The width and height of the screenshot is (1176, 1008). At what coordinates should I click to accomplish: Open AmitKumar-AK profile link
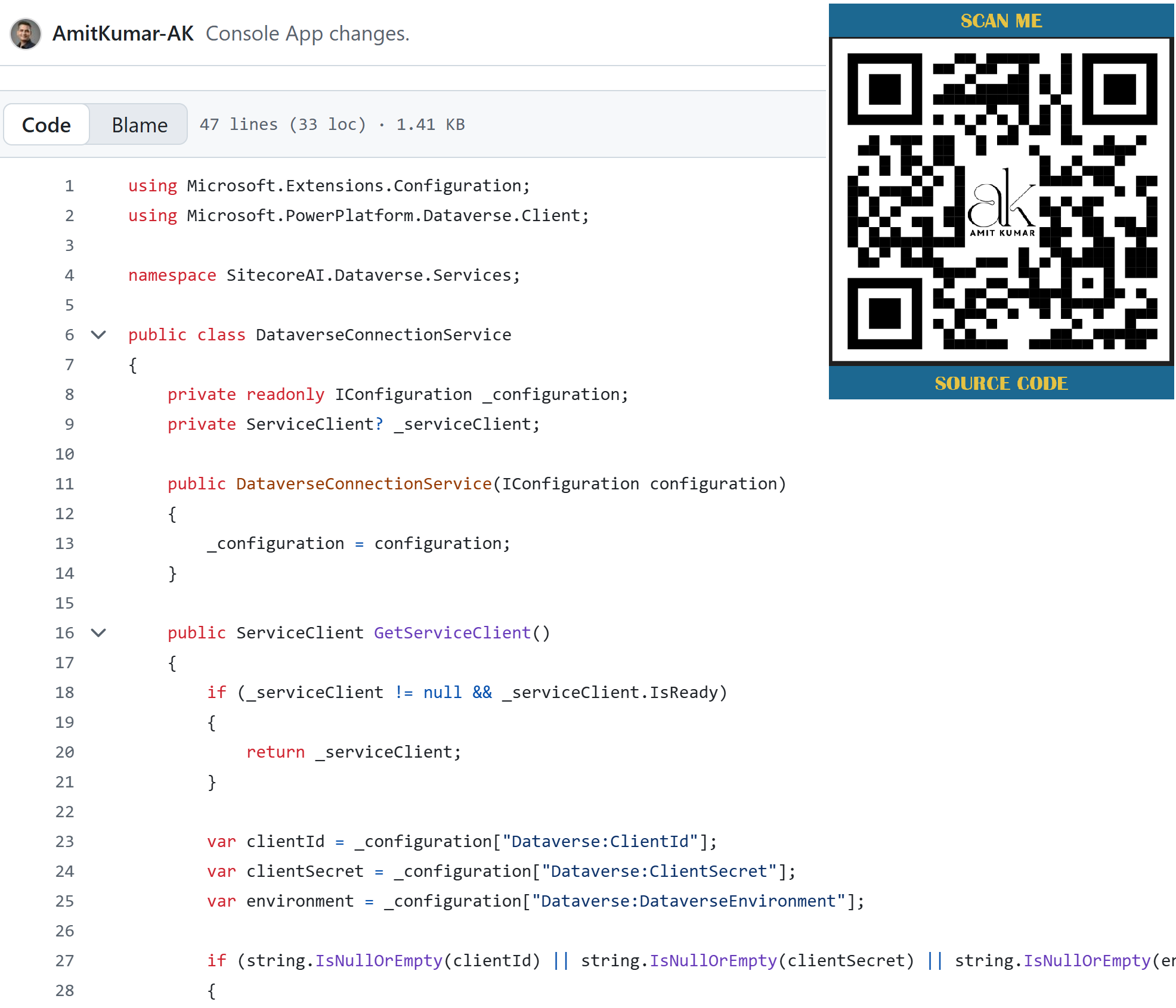coord(123,33)
